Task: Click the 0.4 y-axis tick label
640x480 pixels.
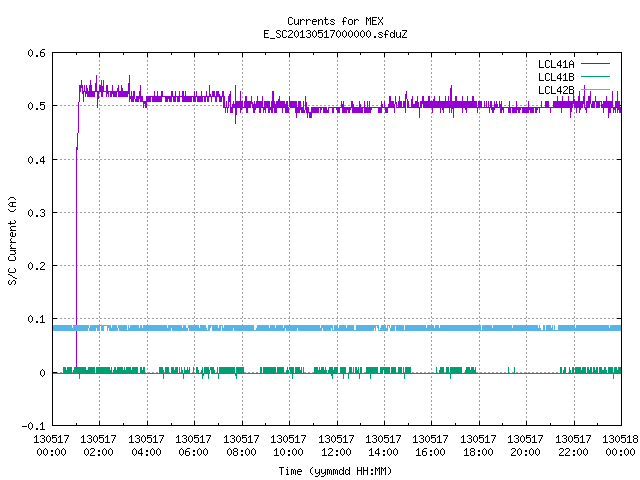Action: tap(36, 160)
